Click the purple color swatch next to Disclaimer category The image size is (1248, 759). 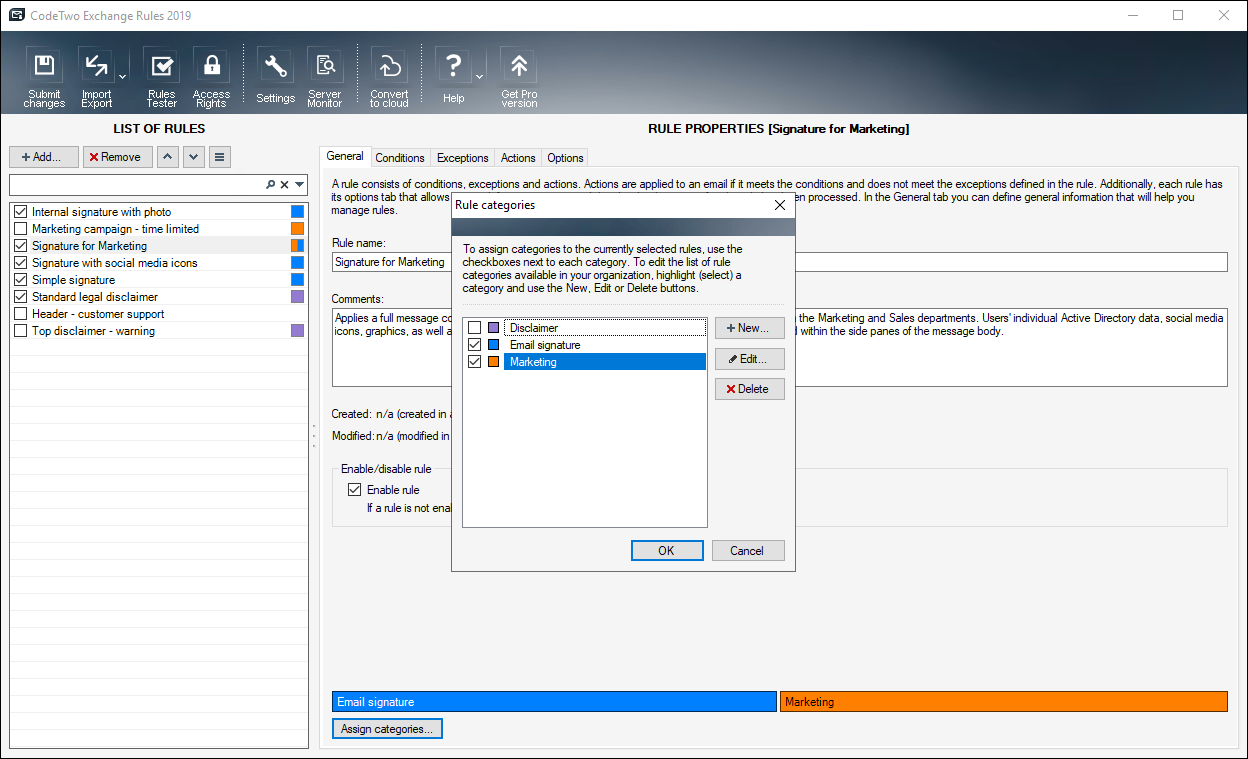pyautogui.click(x=493, y=328)
